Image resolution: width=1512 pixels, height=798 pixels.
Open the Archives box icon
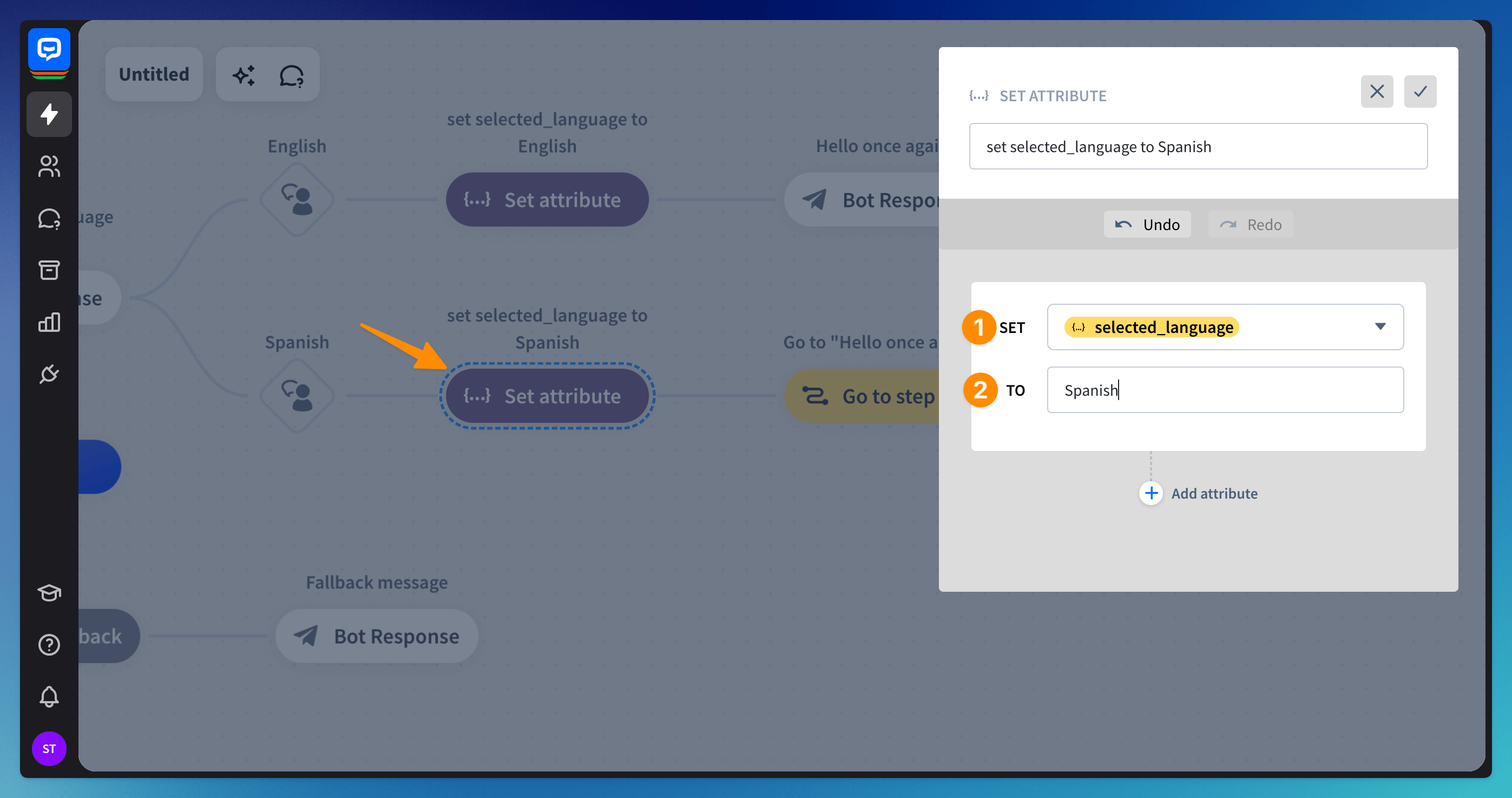click(49, 270)
